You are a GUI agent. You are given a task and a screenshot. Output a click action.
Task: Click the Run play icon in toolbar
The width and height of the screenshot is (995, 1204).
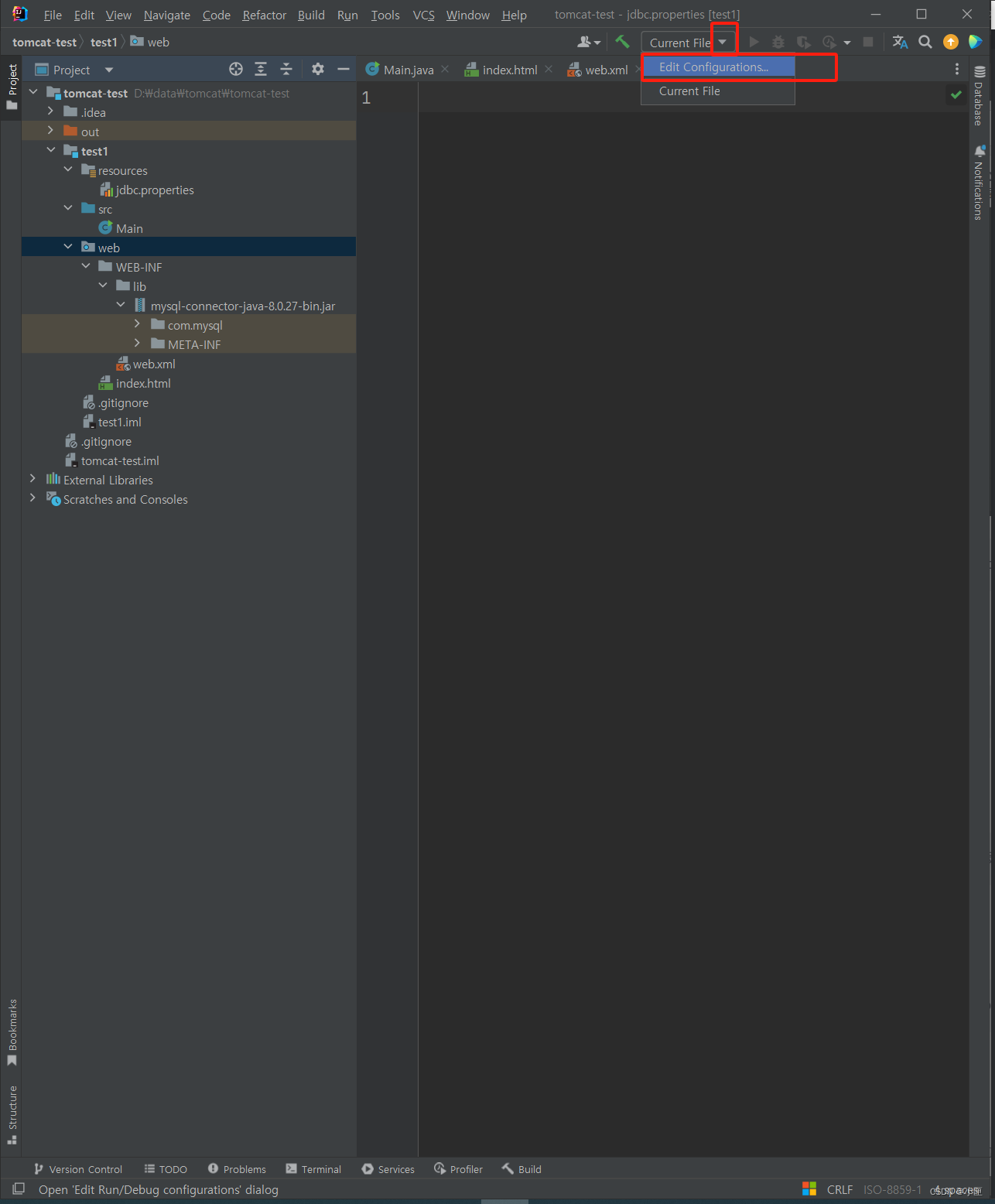[x=754, y=42]
